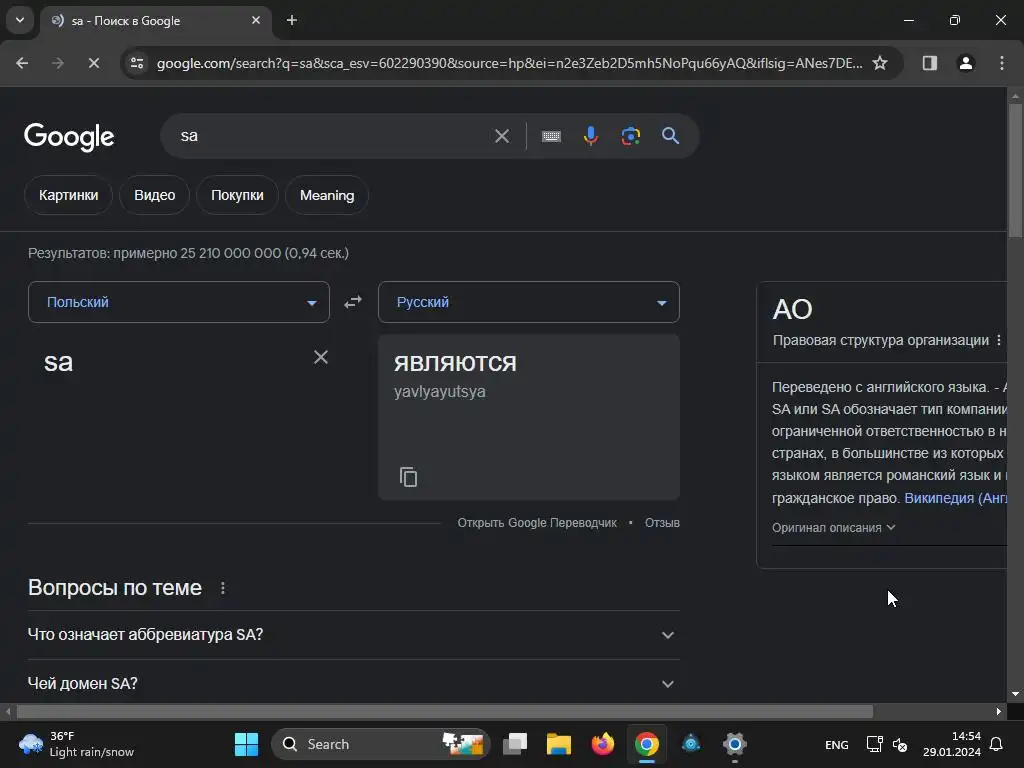Open Windows Start menu
Image resolution: width=1024 pixels, height=768 pixels.
click(246, 744)
